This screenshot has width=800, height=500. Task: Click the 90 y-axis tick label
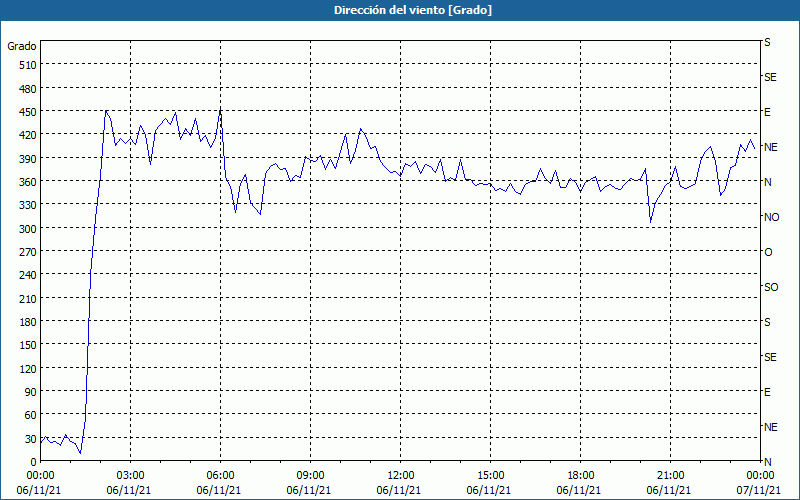point(31,392)
